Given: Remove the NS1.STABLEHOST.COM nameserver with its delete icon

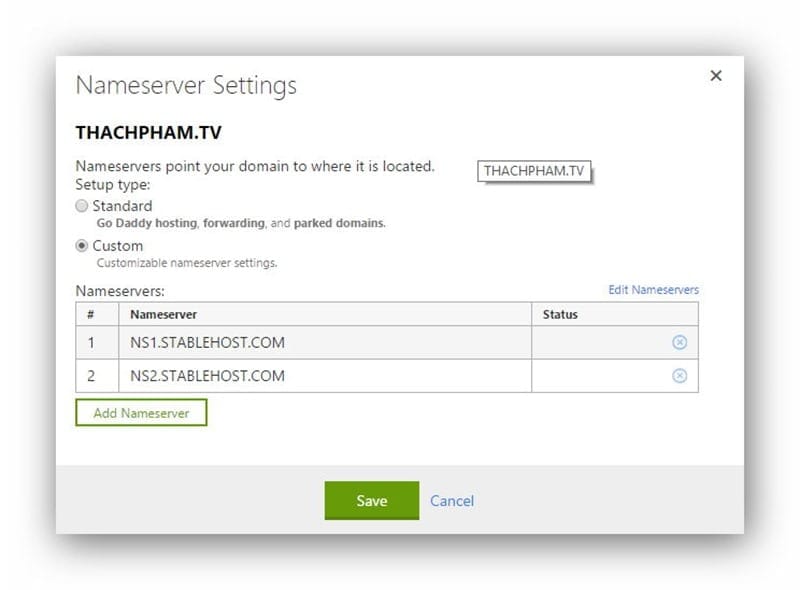Looking at the screenshot, I should (x=679, y=342).
